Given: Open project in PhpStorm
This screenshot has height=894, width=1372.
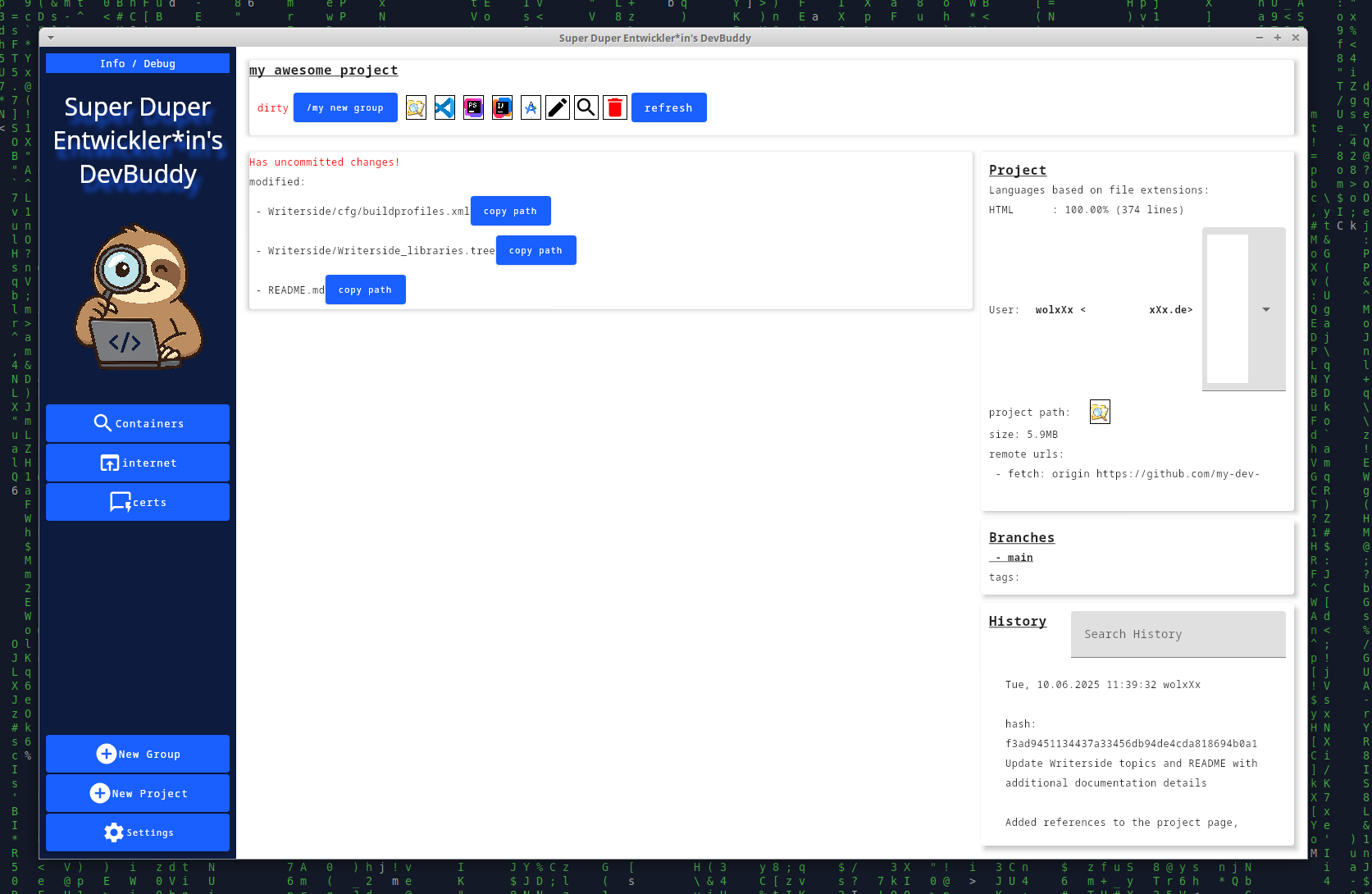Looking at the screenshot, I should coord(473,107).
